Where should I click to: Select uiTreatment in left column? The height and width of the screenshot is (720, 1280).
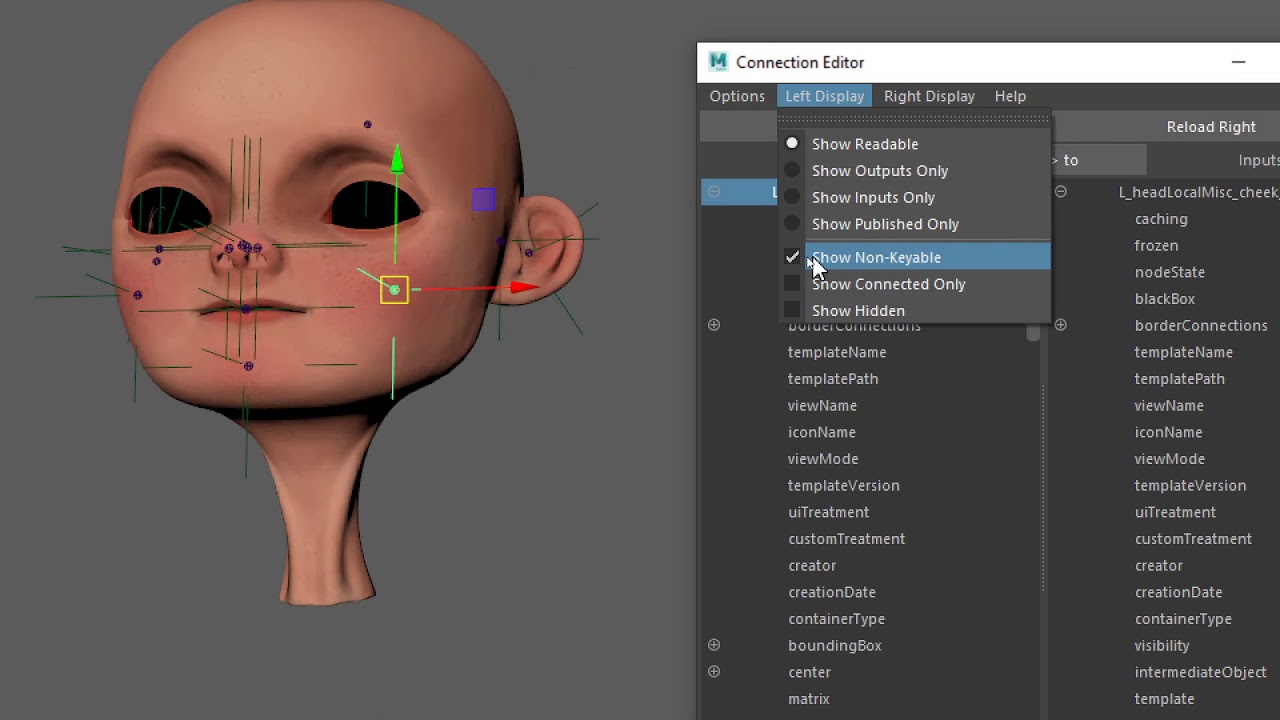[828, 512]
